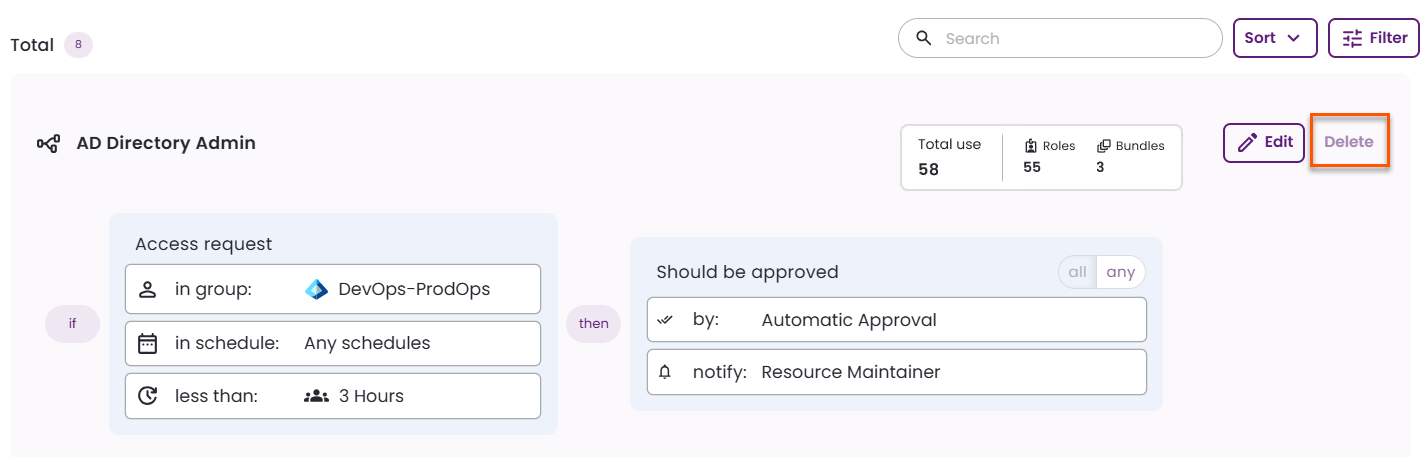
Task: Click the magnifier icon in the search box
Action: tap(923, 39)
